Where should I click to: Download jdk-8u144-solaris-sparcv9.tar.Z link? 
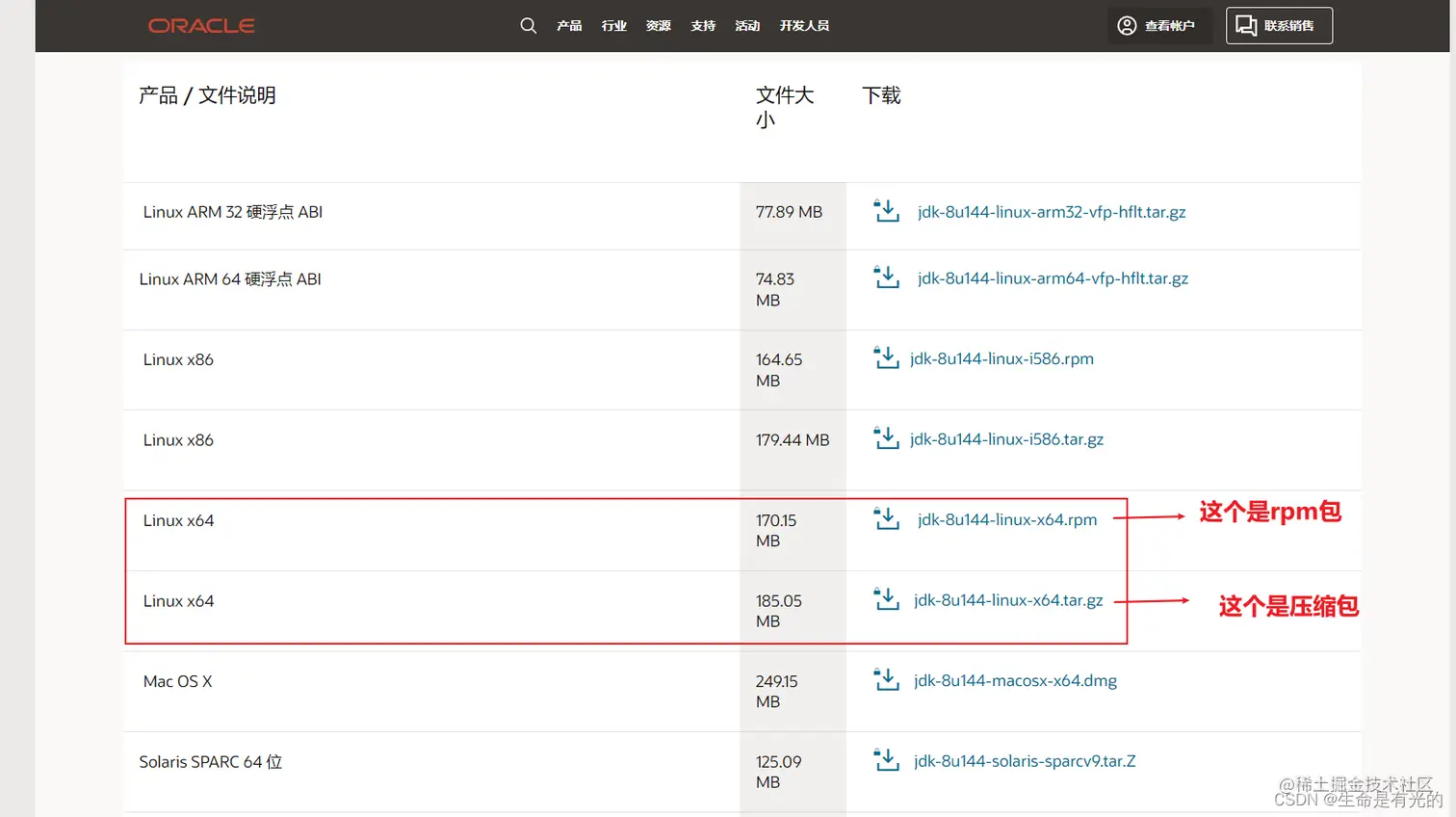pos(1025,761)
